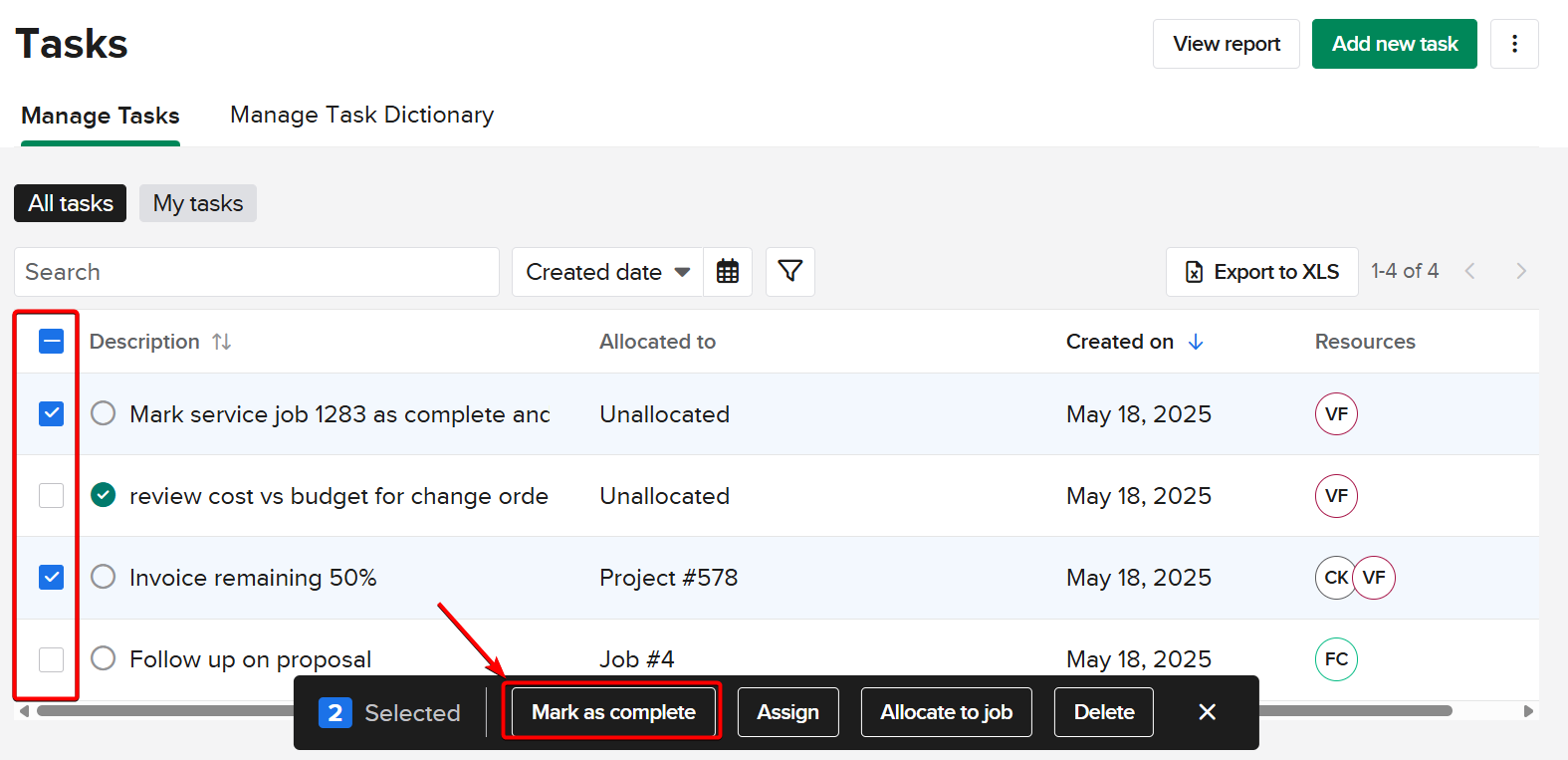Mark Follow up on proposal status circle
Screen dimensions: 1568x760
(x=104, y=659)
